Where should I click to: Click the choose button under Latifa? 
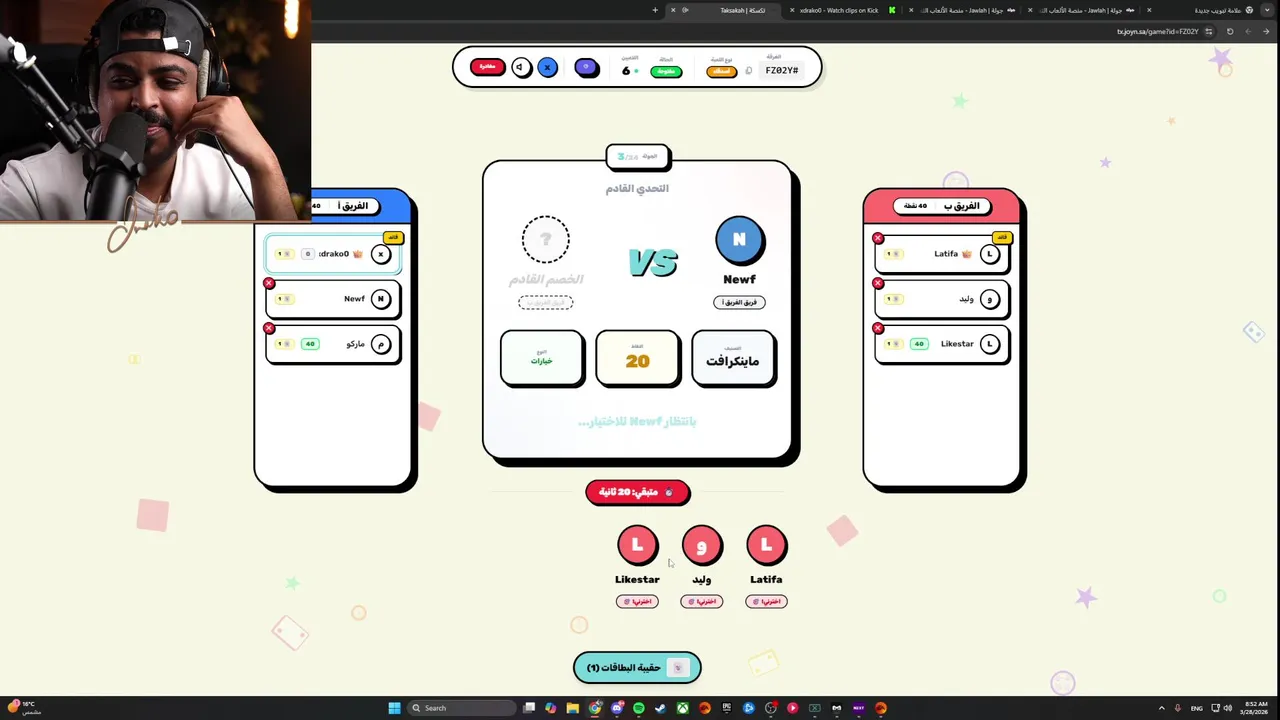pos(766,601)
